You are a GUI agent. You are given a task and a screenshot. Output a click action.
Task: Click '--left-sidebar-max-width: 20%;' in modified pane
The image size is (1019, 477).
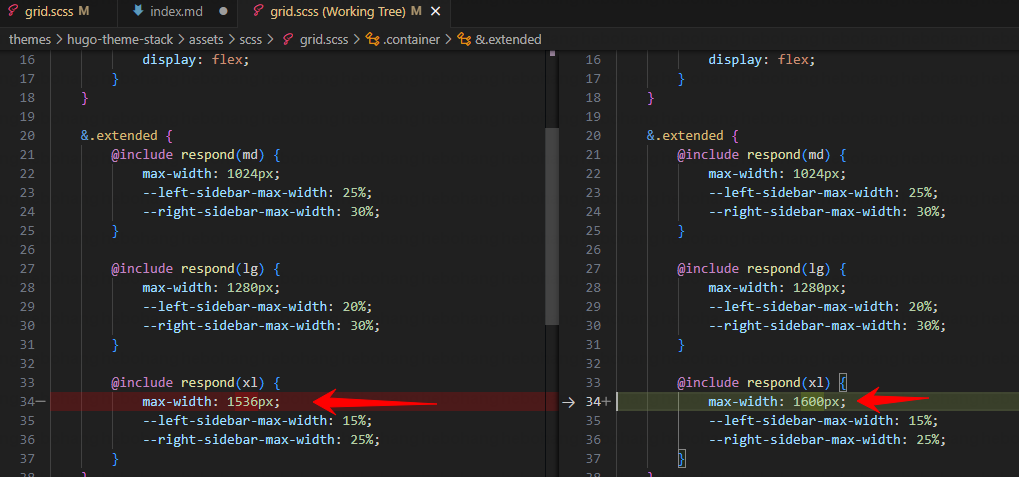tap(823, 306)
